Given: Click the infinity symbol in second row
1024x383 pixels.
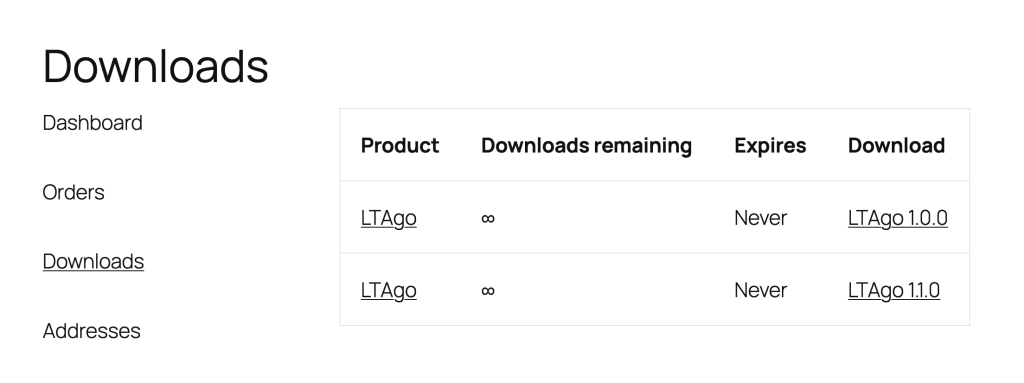Looking at the screenshot, I should click(488, 290).
